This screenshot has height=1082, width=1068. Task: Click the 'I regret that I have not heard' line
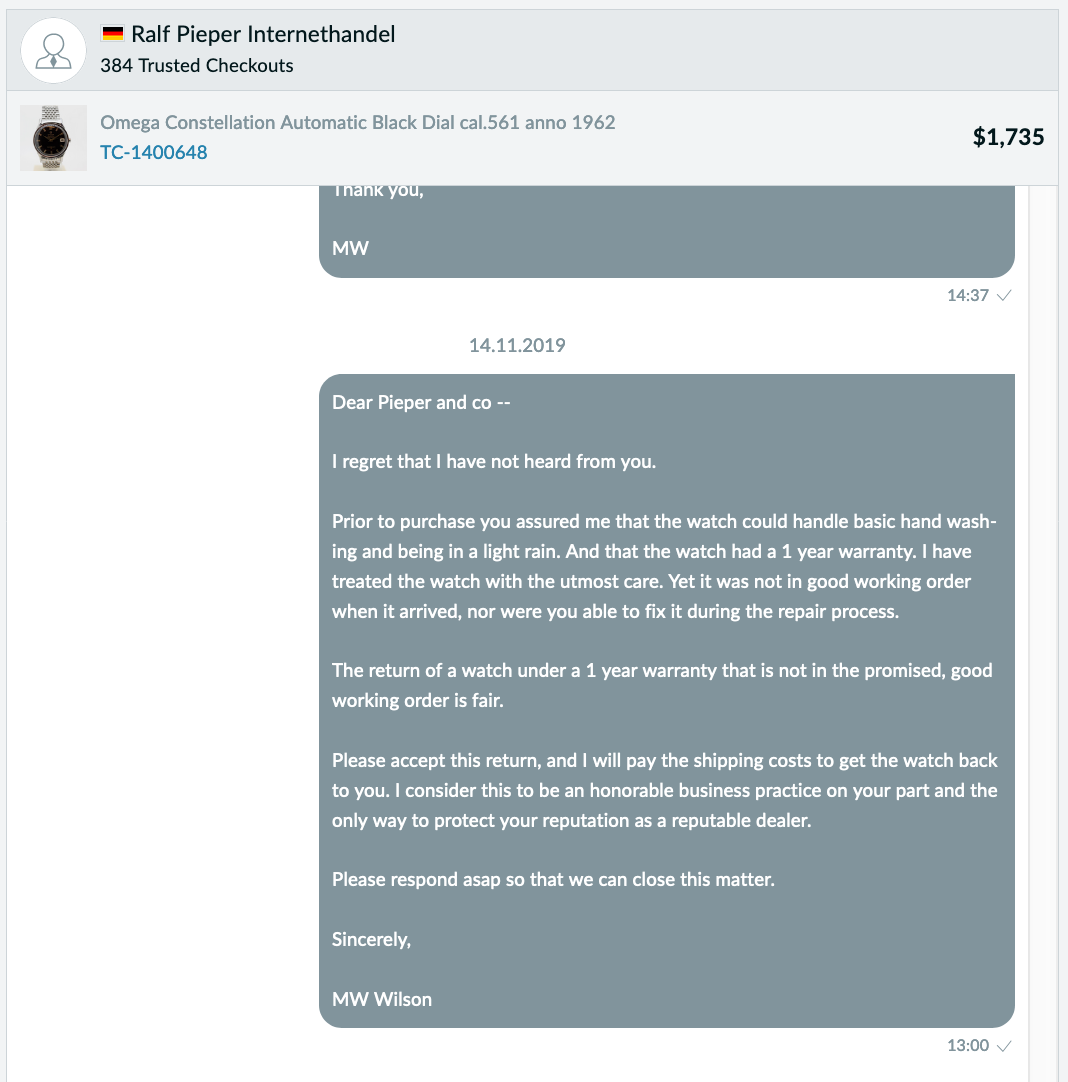click(x=494, y=462)
